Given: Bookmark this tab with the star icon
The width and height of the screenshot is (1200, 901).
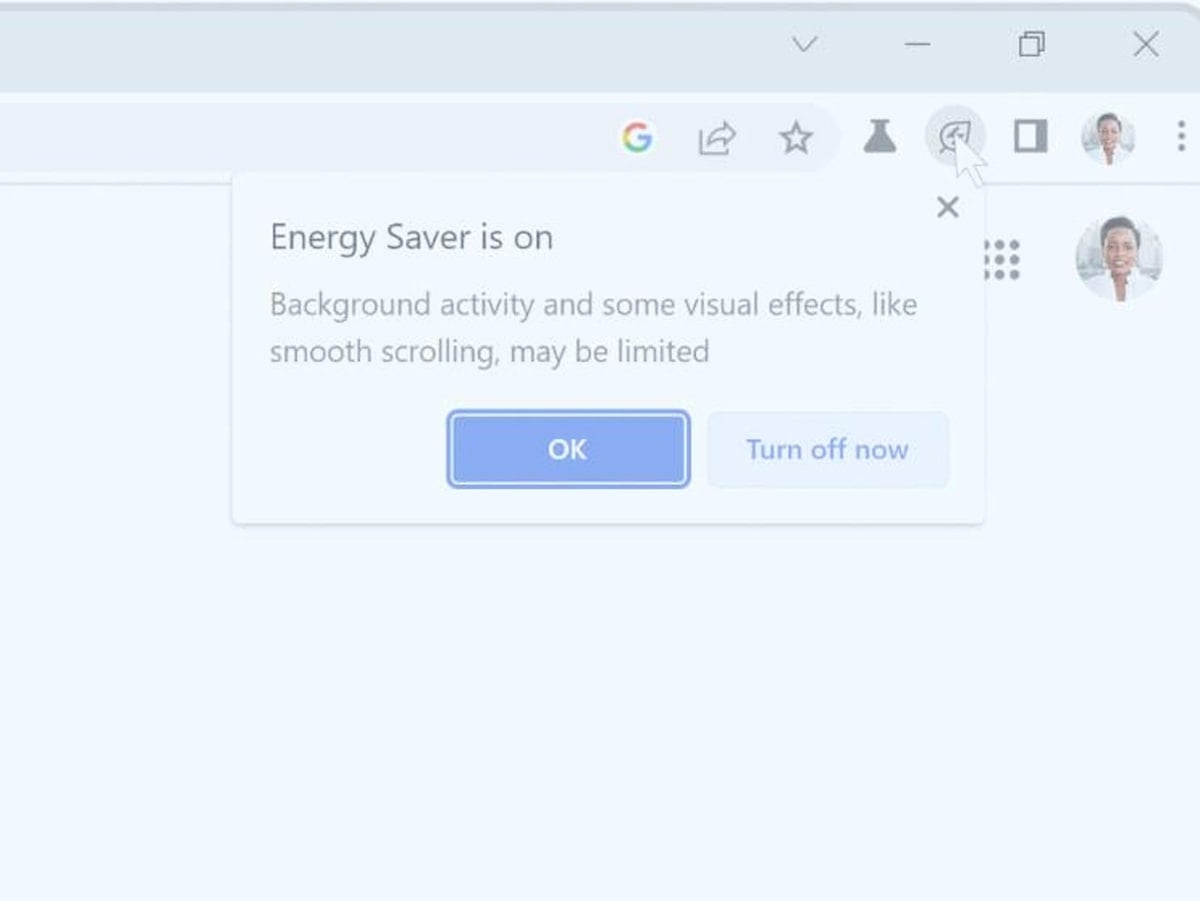Looking at the screenshot, I should pyautogui.click(x=796, y=138).
